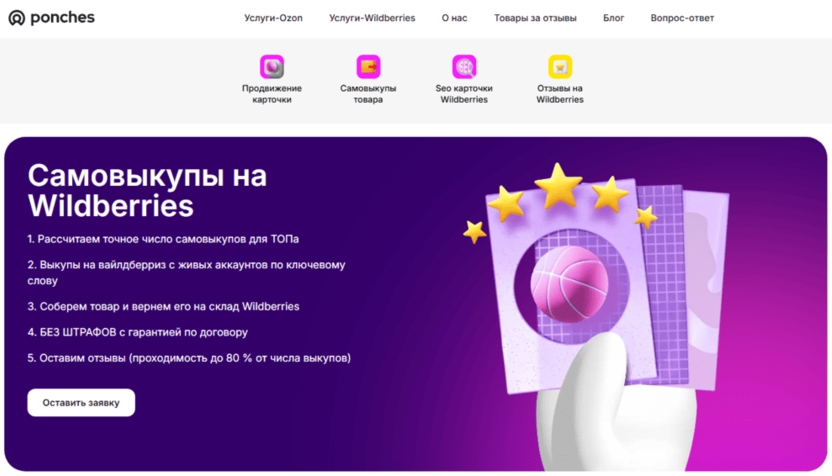Open the Seo карточки Wildberries text link
832x476 pixels.
(x=464, y=94)
